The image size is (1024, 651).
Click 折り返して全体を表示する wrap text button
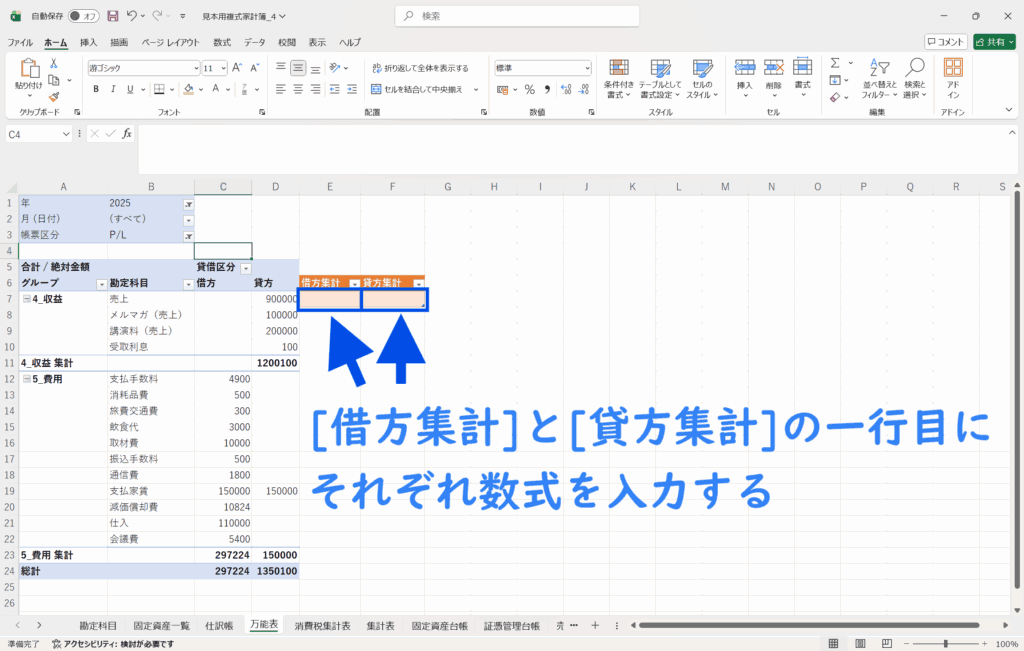[419, 68]
